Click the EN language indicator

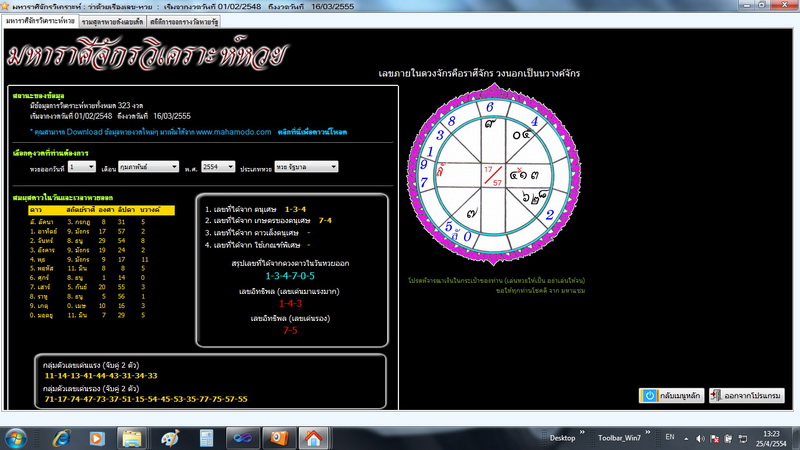point(670,437)
